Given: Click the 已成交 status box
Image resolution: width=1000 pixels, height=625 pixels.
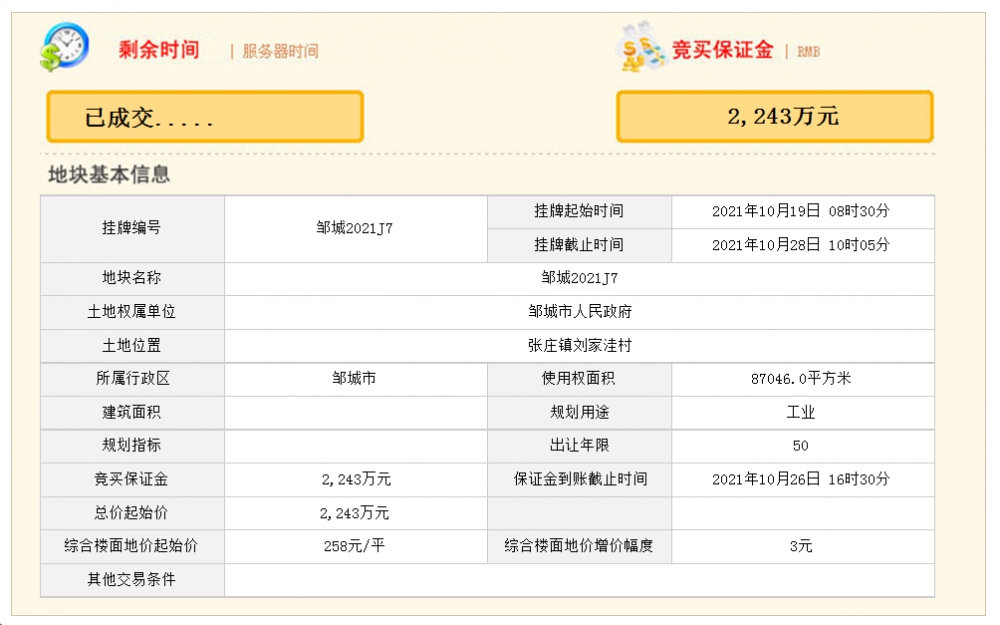Looking at the screenshot, I should 205,116.
